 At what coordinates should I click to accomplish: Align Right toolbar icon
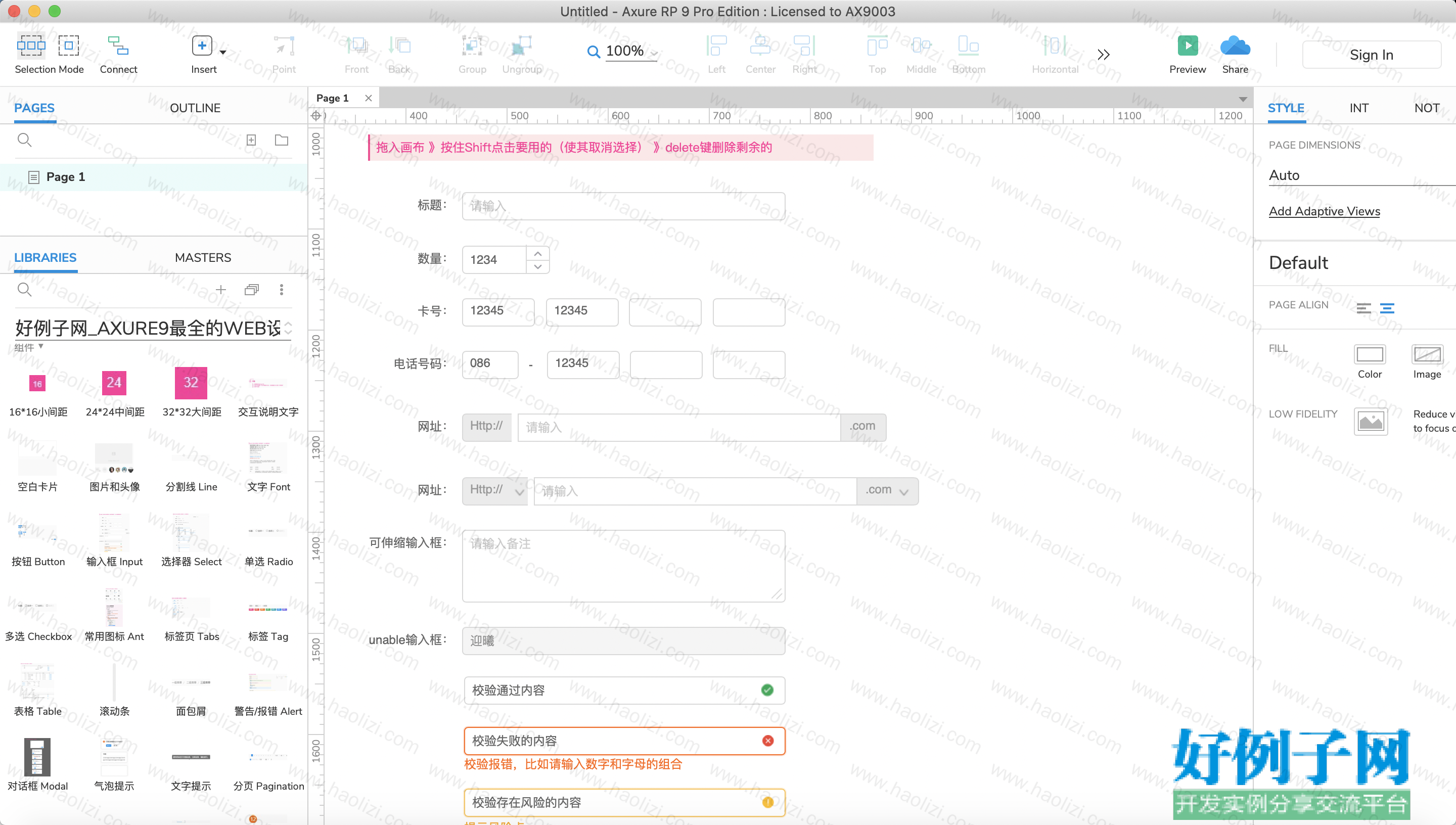(x=804, y=46)
